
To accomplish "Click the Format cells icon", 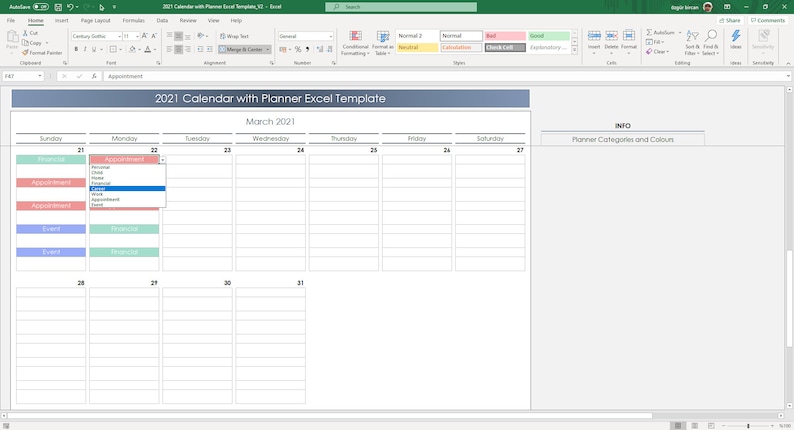I will point(629,36).
